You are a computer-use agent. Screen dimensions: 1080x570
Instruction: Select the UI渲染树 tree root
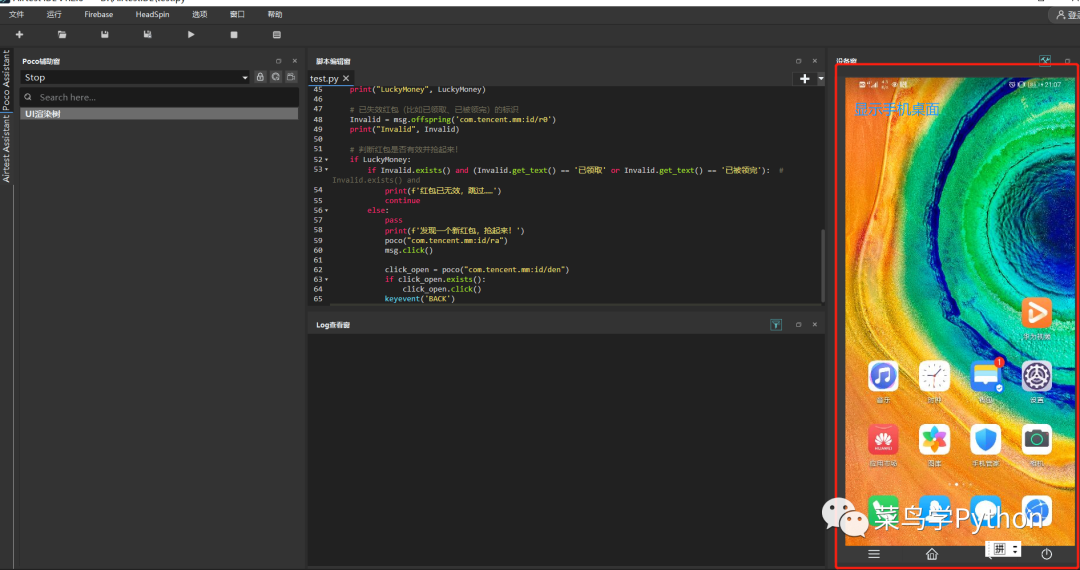coord(160,114)
